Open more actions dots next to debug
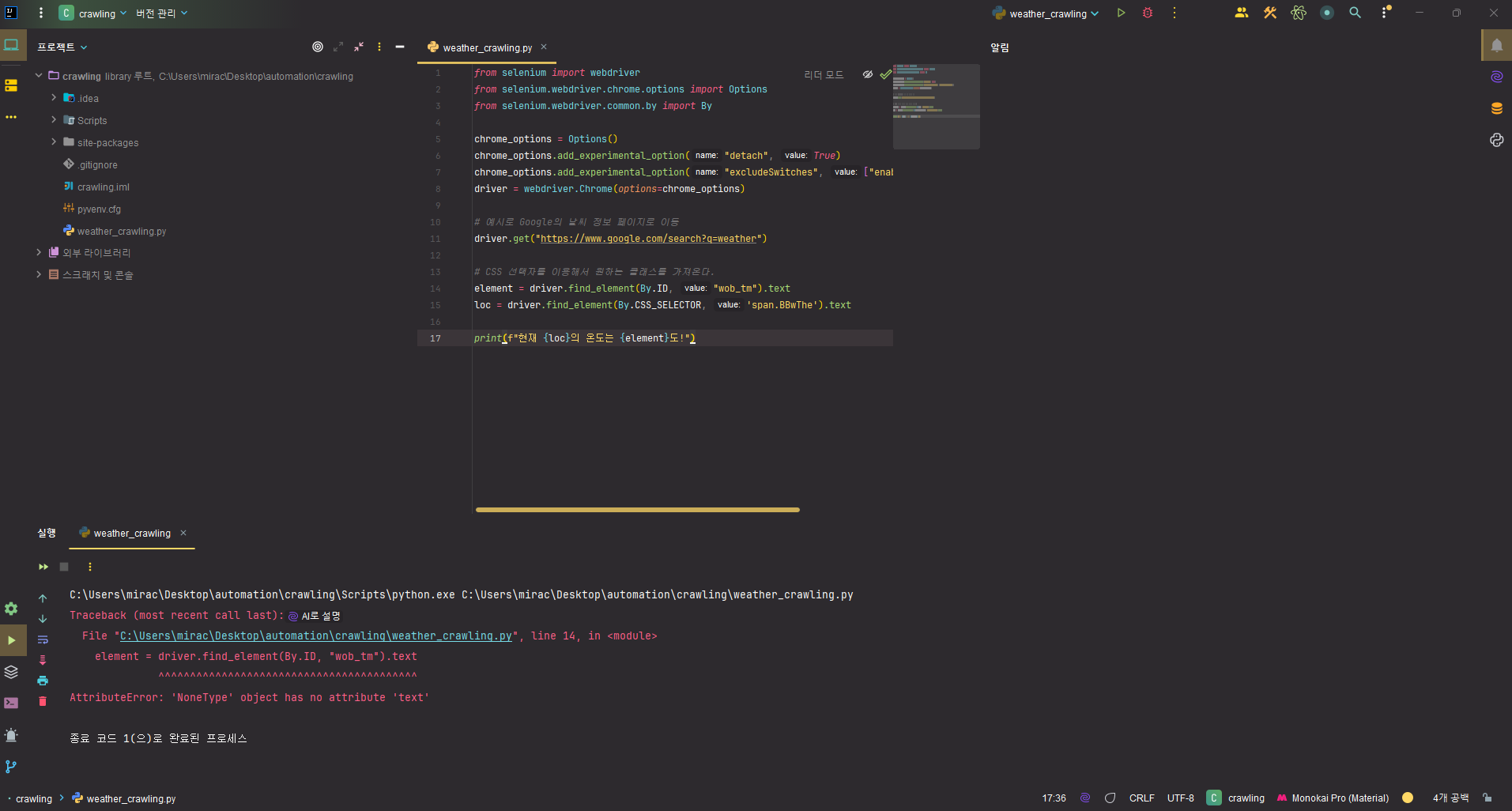This screenshot has height=811, width=1512. [1175, 13]
